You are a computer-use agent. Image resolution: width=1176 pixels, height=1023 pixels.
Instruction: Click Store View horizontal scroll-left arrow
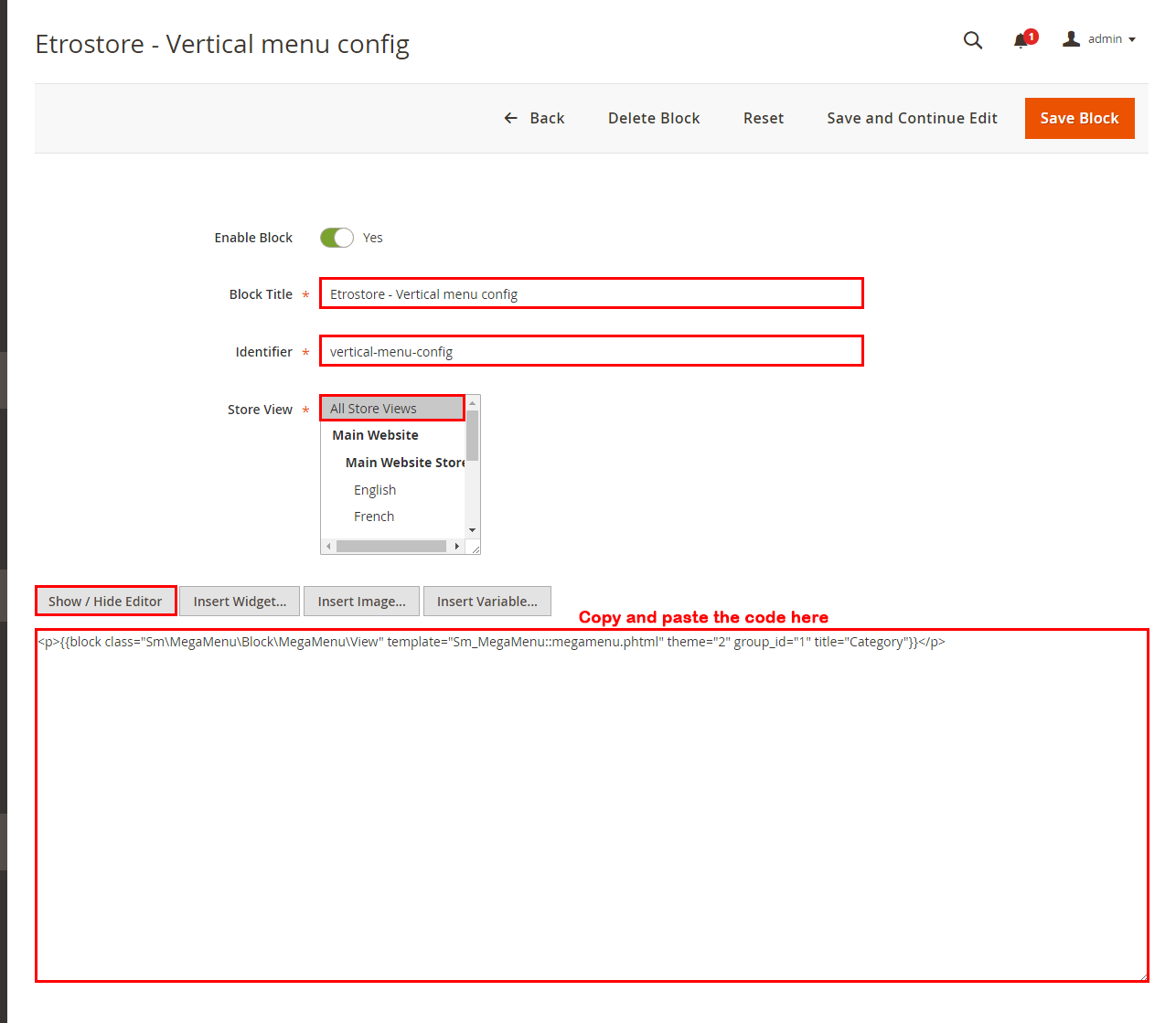tap(328, 547)
